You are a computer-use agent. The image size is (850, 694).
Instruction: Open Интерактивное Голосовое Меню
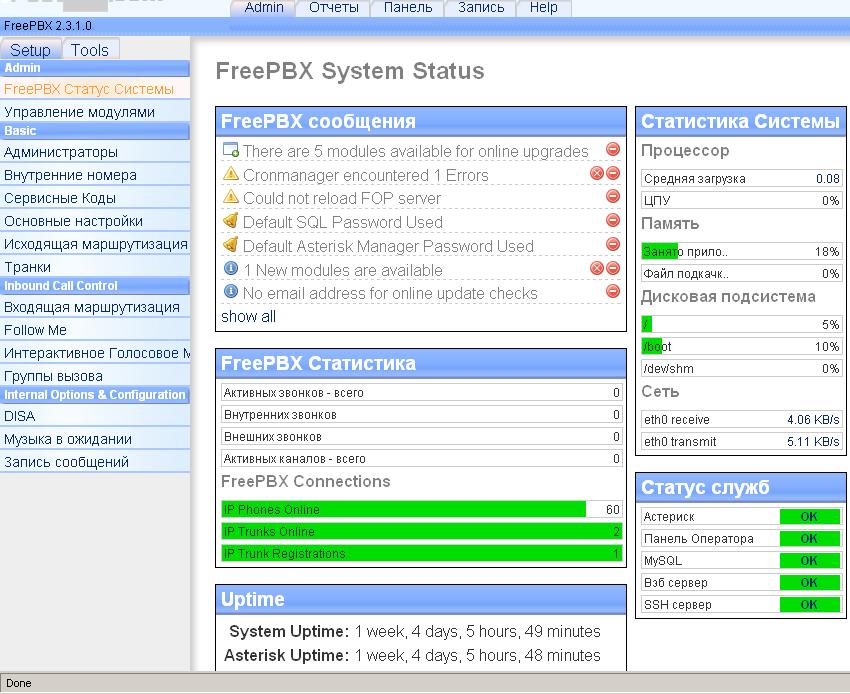point(95,353)
